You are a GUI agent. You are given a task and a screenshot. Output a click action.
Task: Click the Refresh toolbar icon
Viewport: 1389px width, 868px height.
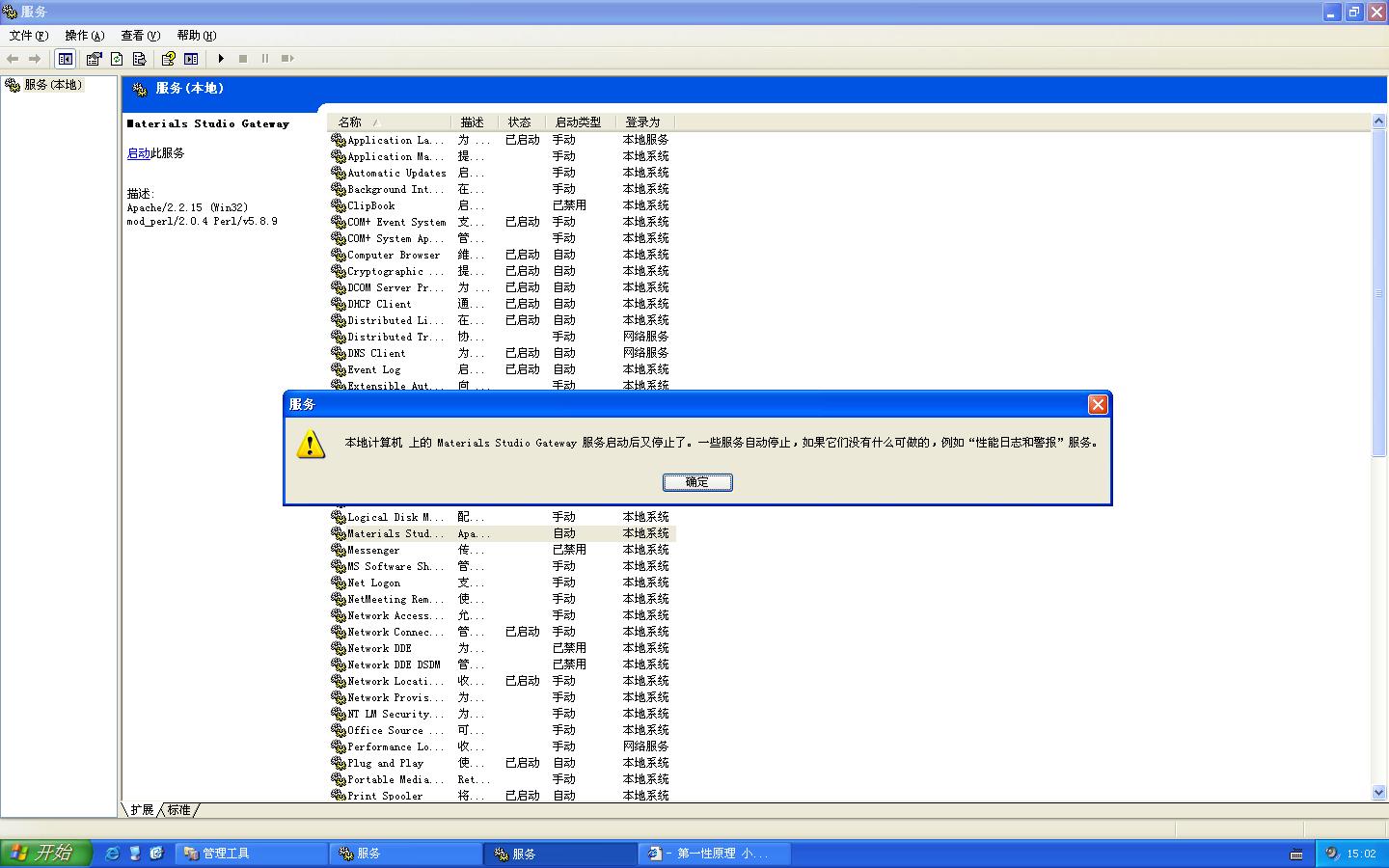(117, 59)
